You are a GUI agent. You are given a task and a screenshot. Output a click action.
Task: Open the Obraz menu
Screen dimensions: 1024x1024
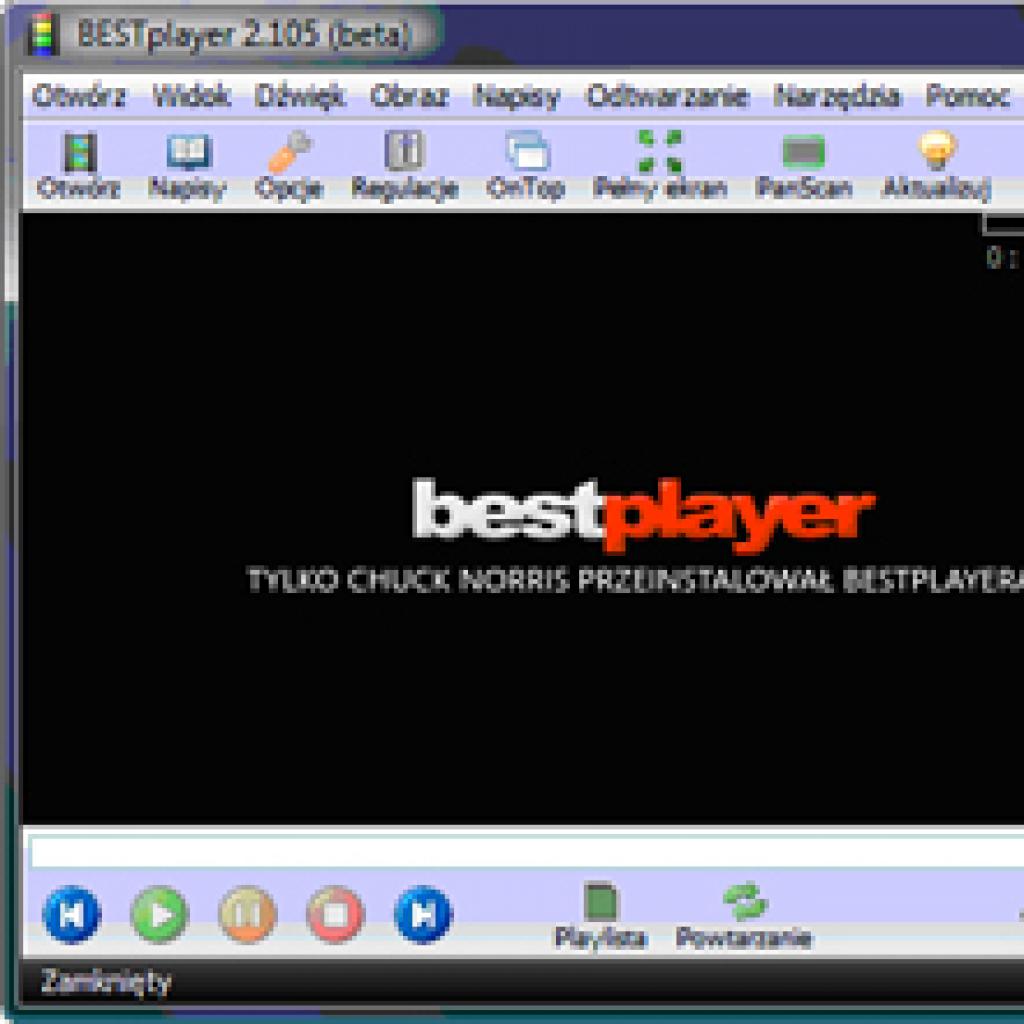point(409,96)
